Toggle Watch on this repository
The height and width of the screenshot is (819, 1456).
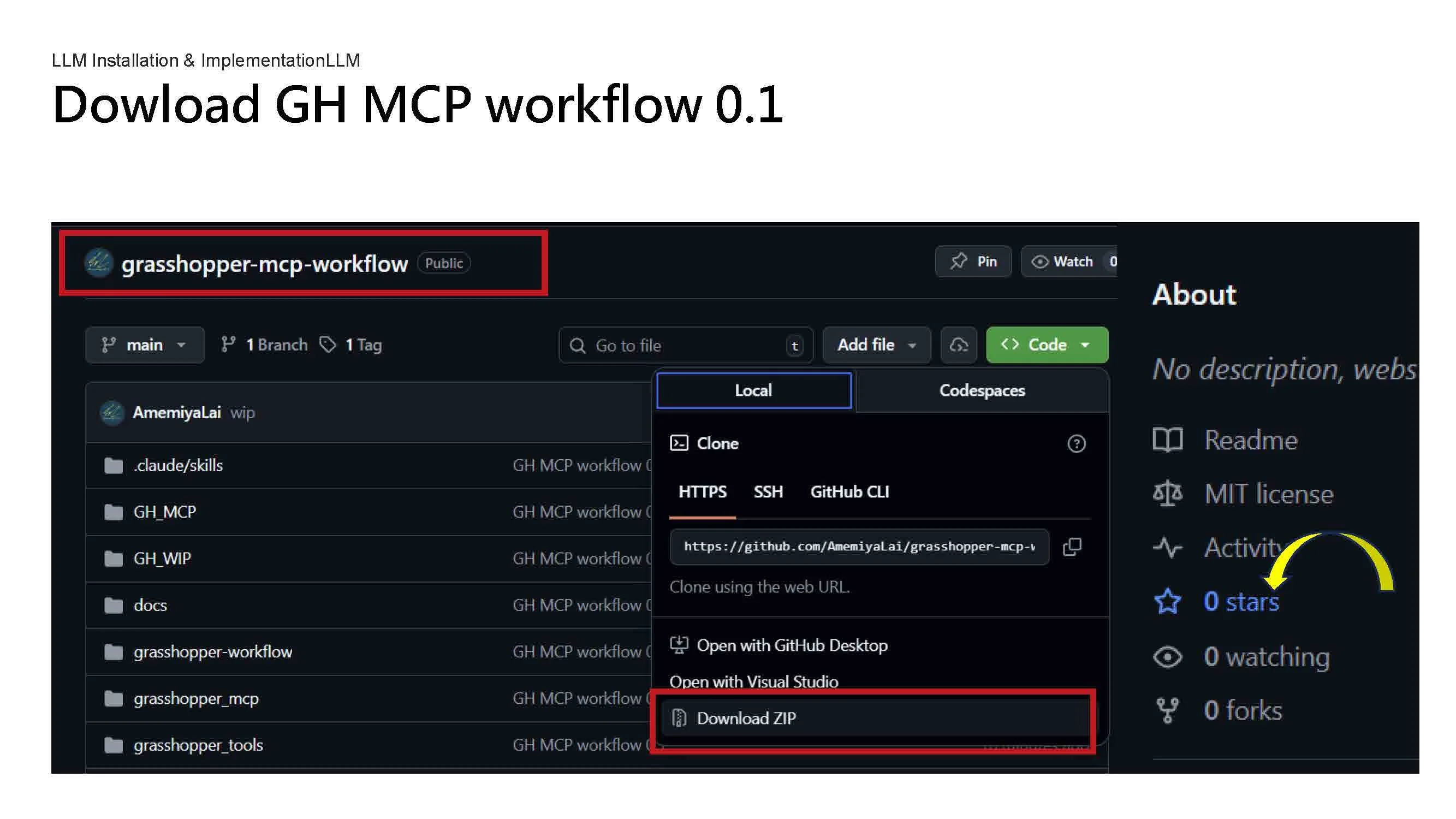1063,262
